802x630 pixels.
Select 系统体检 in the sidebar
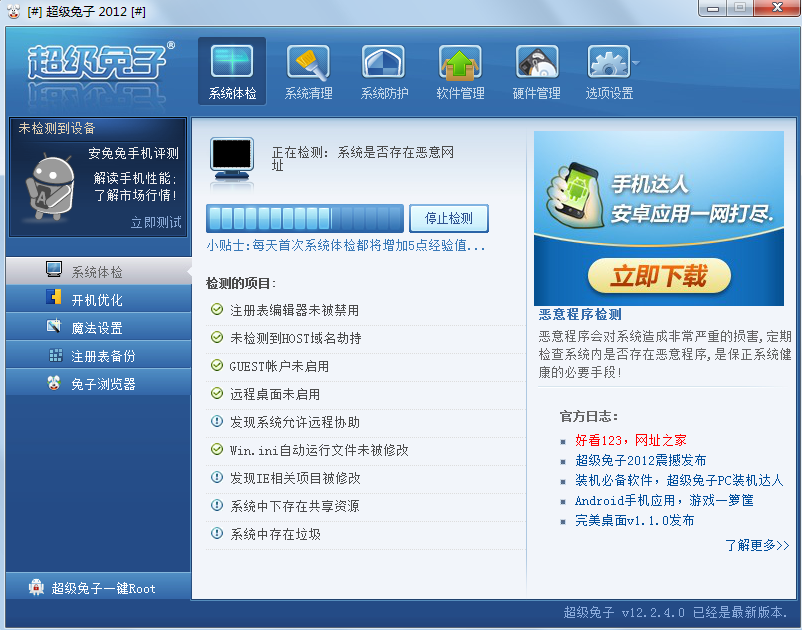click(98, 271)
